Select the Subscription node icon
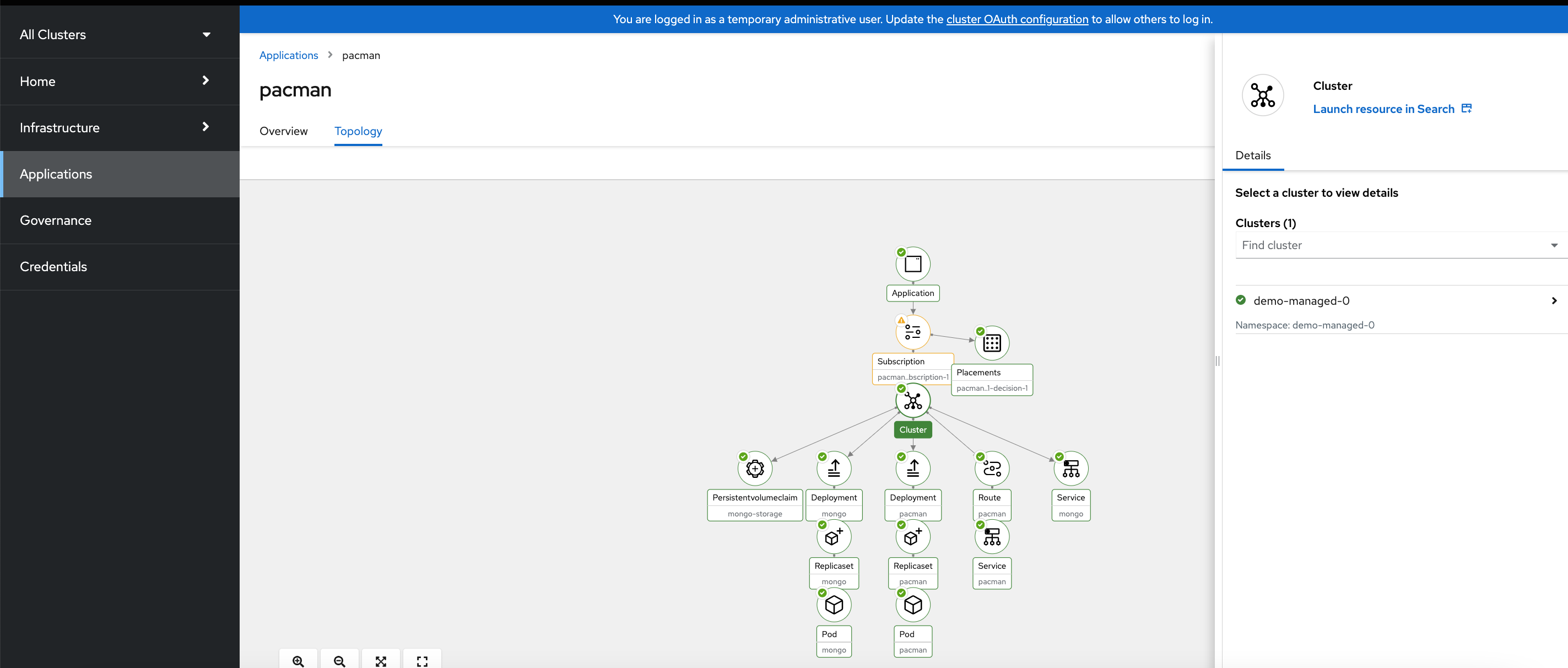The width and height of the screenshot is (1568, 668). [x=912, y=332]
